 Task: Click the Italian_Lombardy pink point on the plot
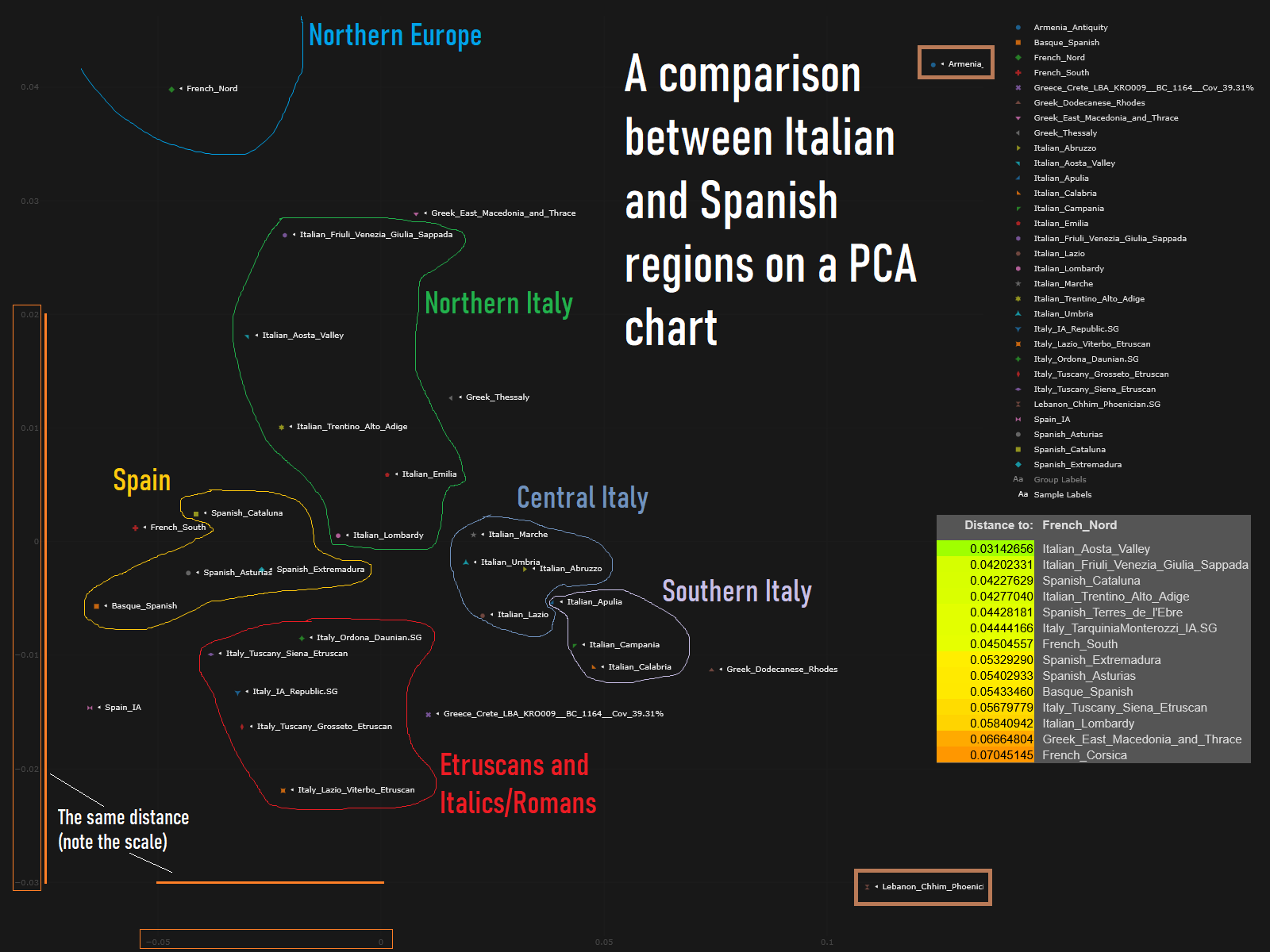(338, 536)
